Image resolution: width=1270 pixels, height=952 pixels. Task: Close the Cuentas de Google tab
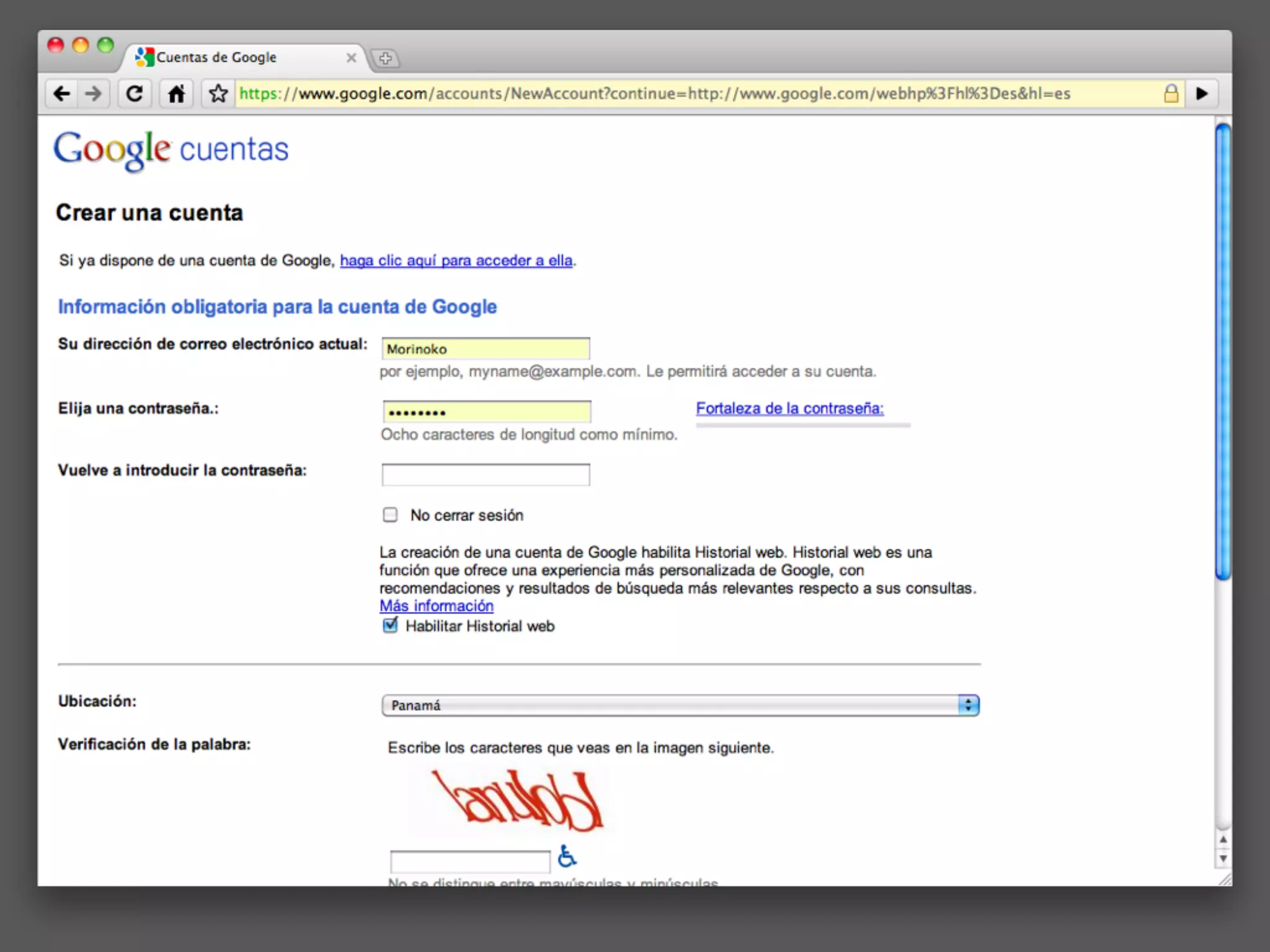click(351, 58)
